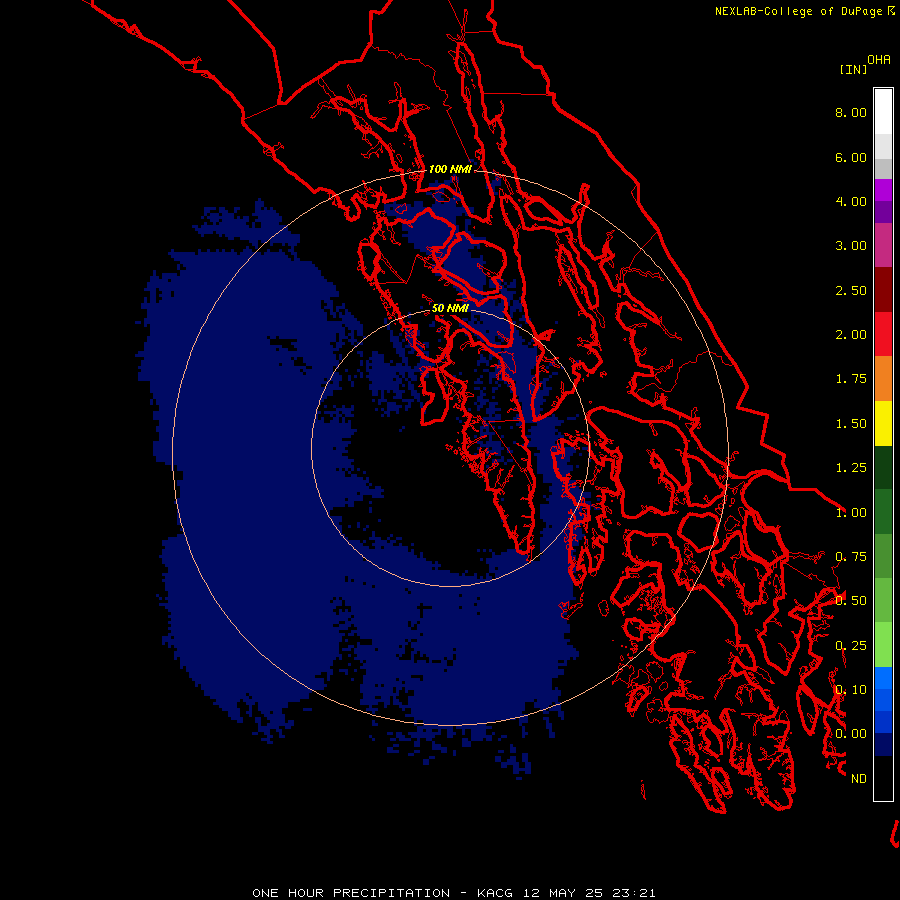Click the 100 NMI range ring label
This screenshot has height=900, width=900.
pos(450,169)
